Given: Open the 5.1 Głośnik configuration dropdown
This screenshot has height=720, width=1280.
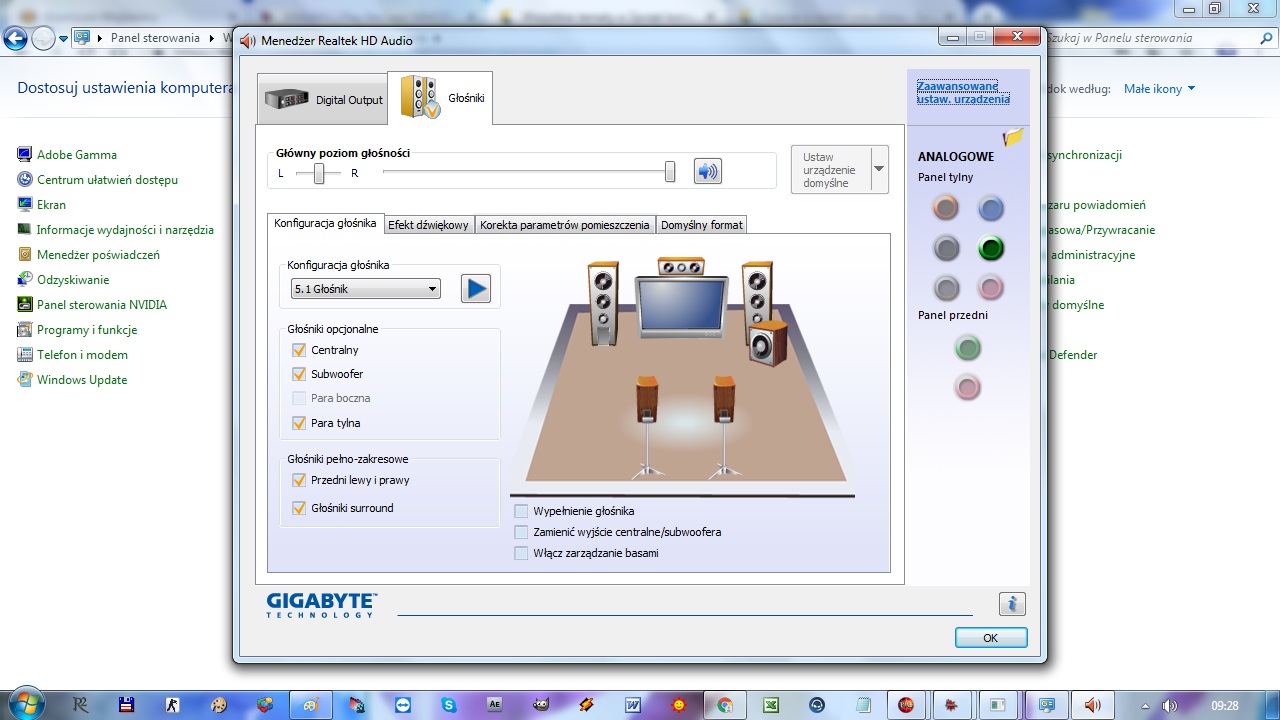Looking at the screenshot, I should pos(366,289).
